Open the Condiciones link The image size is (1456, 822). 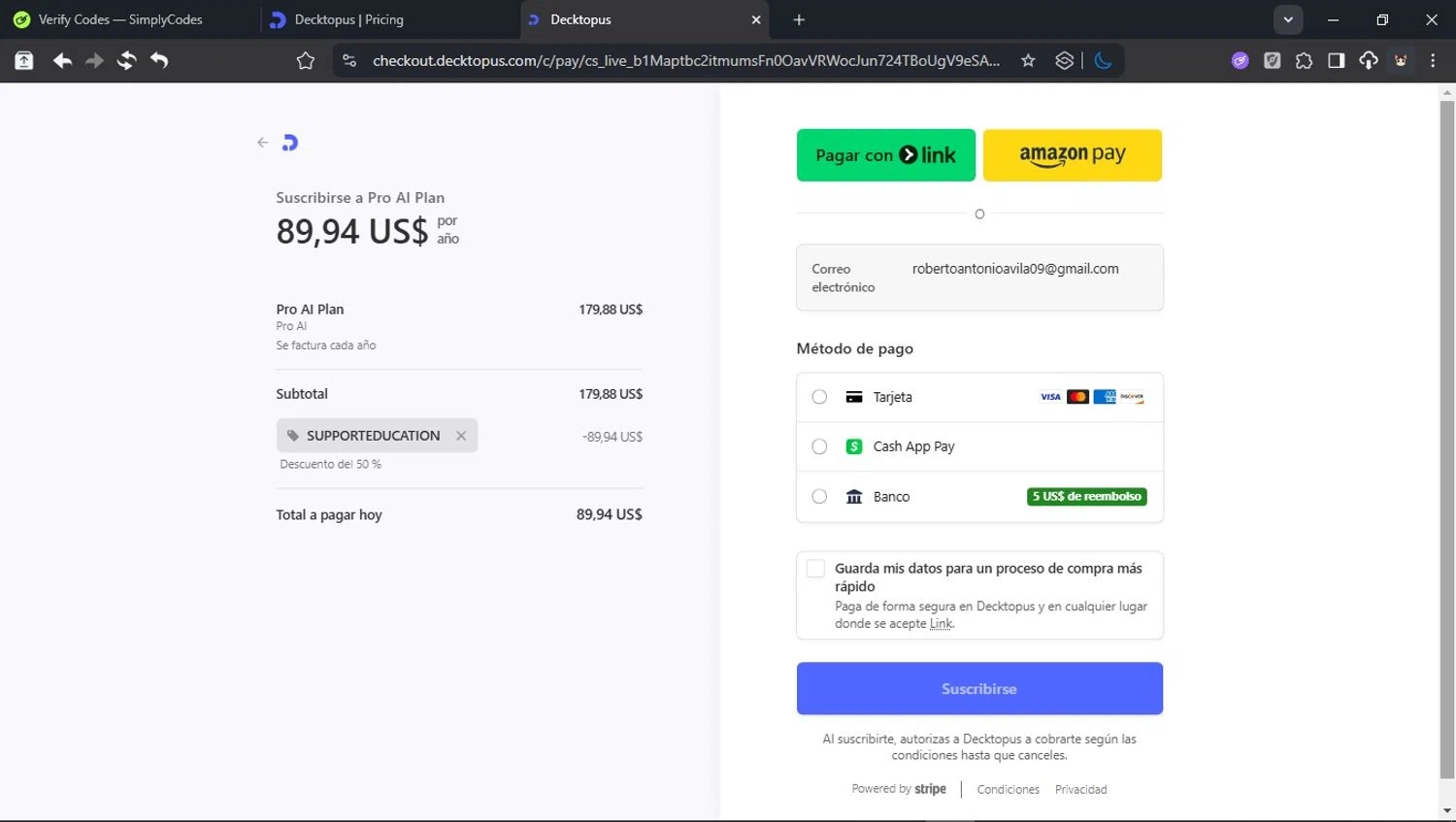click(x=1009, y=790)
